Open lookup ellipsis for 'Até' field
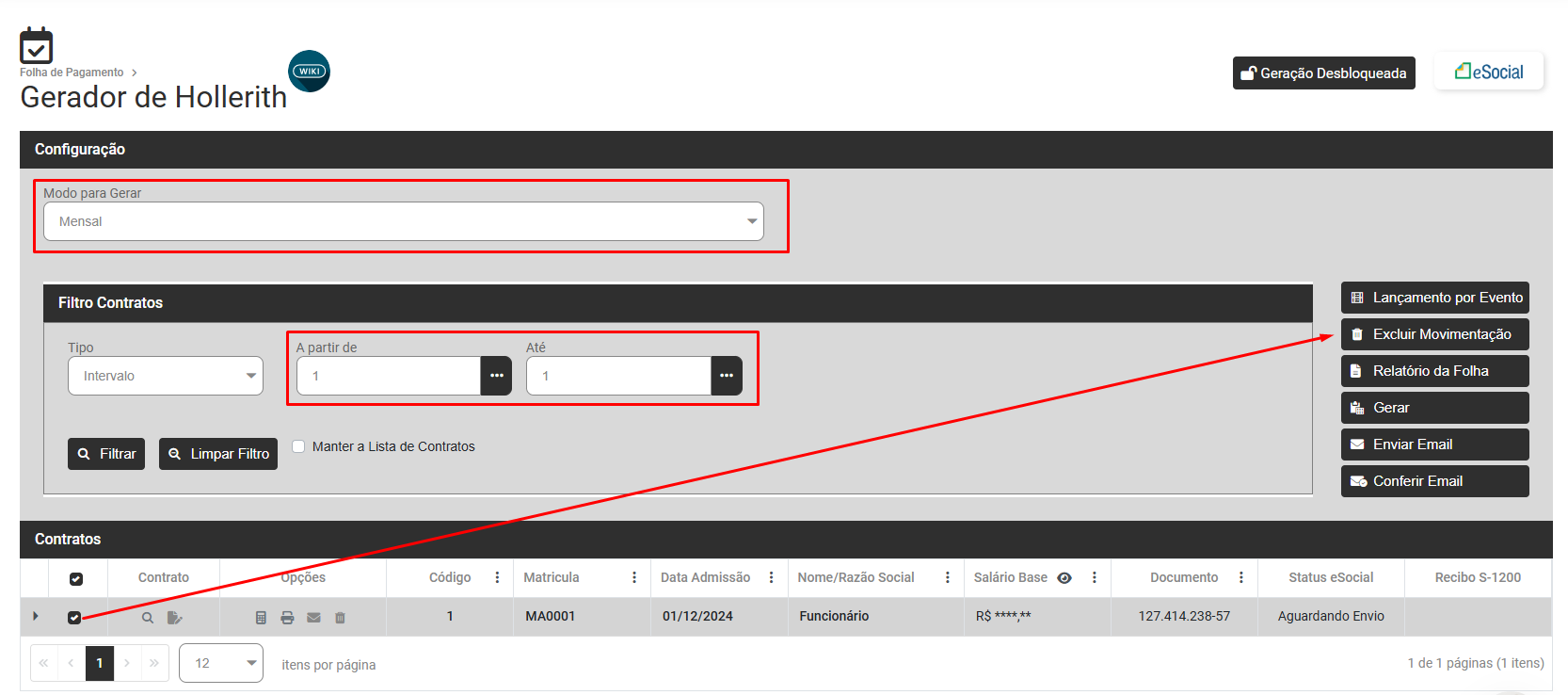 coord(727,376)
